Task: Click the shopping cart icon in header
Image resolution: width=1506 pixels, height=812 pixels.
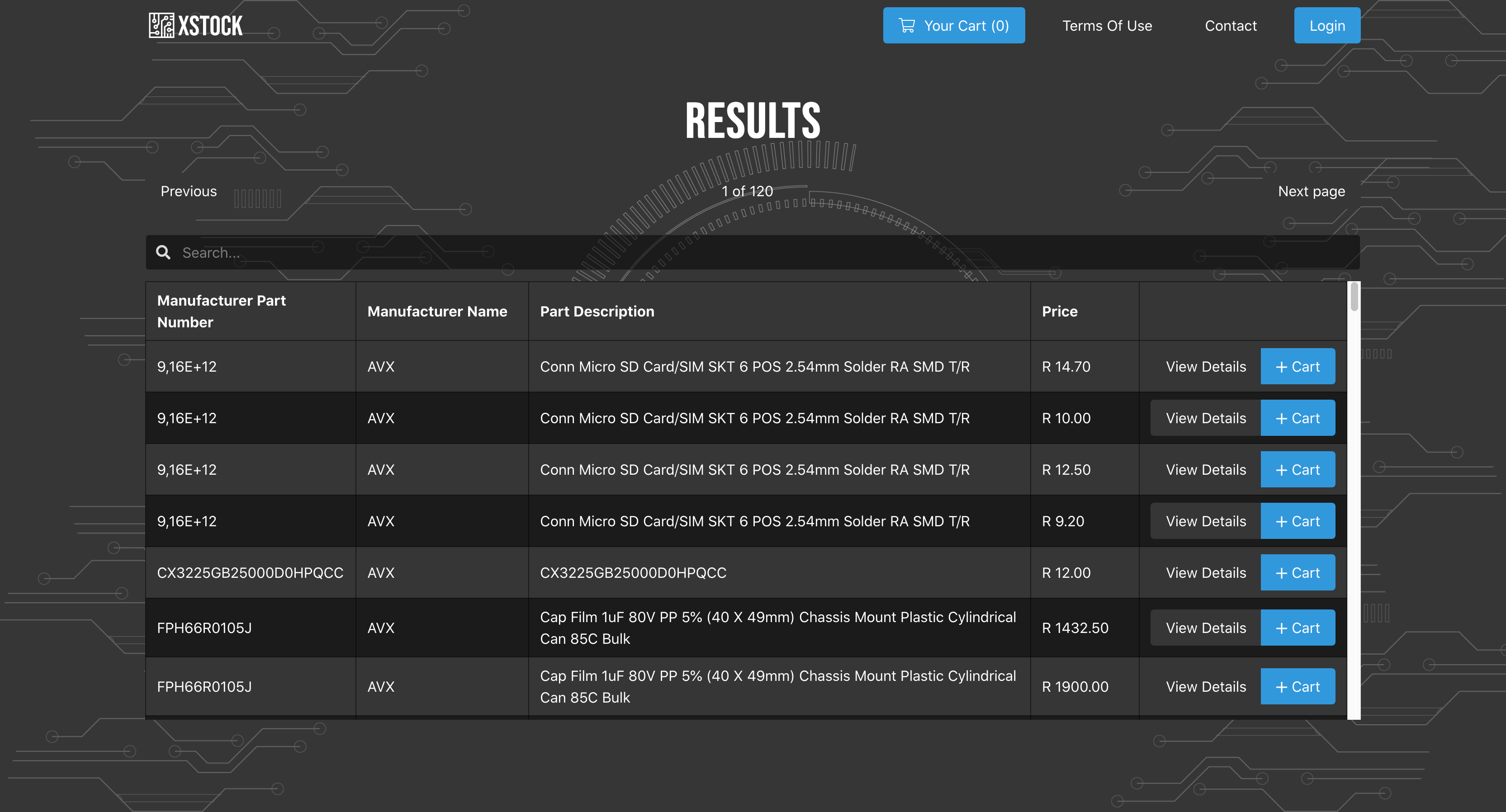Action: pyautogui.click(x=907, y=26)
